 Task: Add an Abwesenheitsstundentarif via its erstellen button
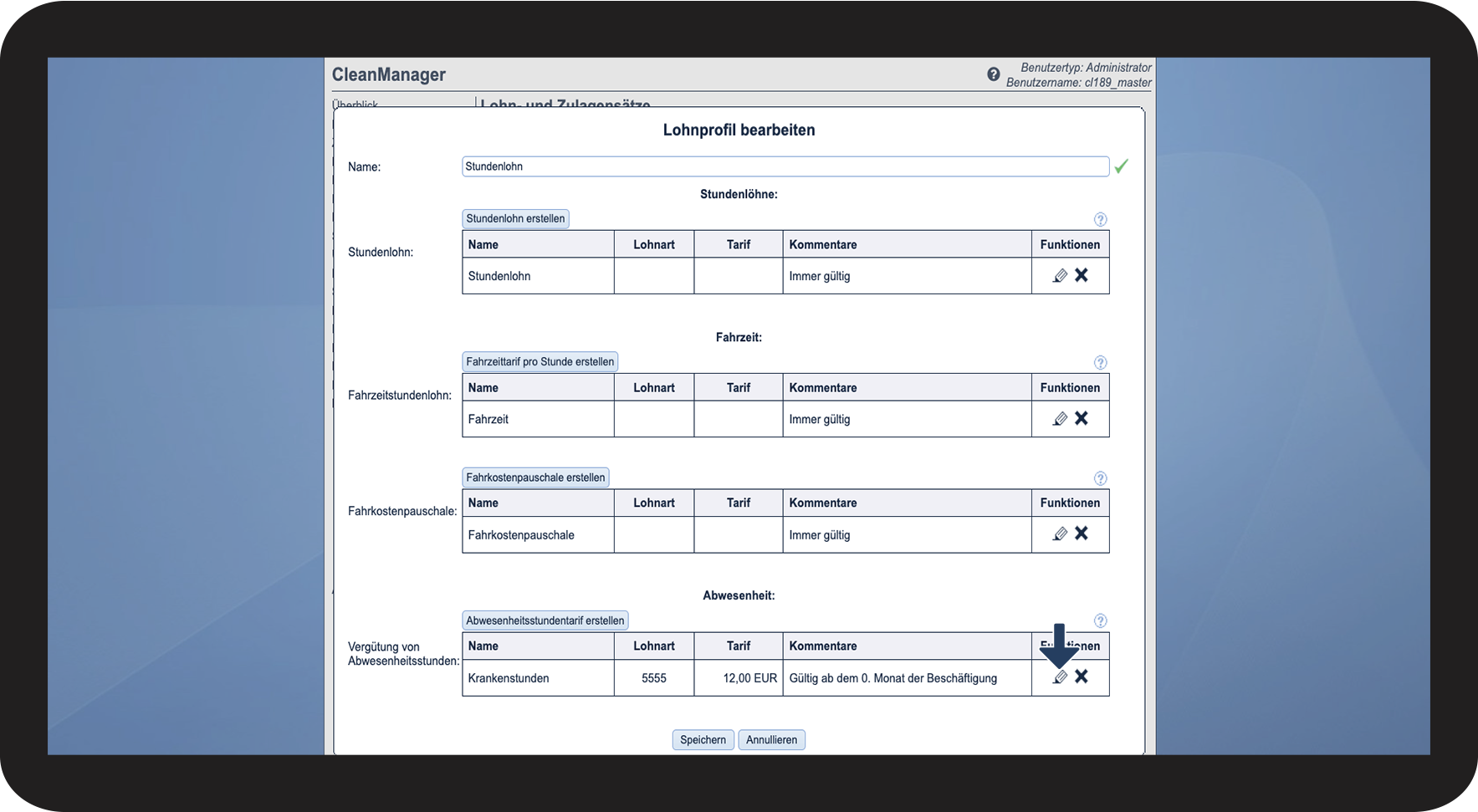tap(545, 620)
